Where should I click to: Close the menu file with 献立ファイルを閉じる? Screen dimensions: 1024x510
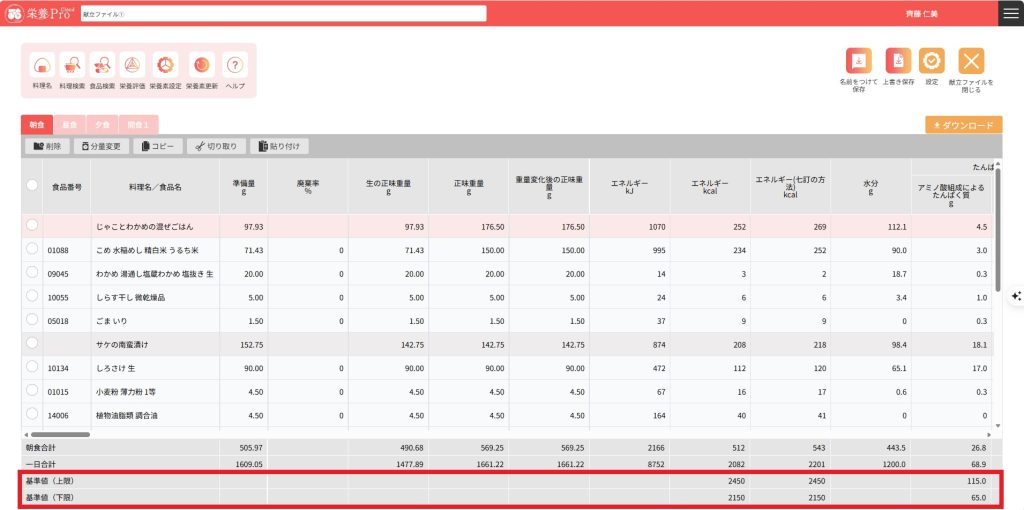click(x=971, y=62)
